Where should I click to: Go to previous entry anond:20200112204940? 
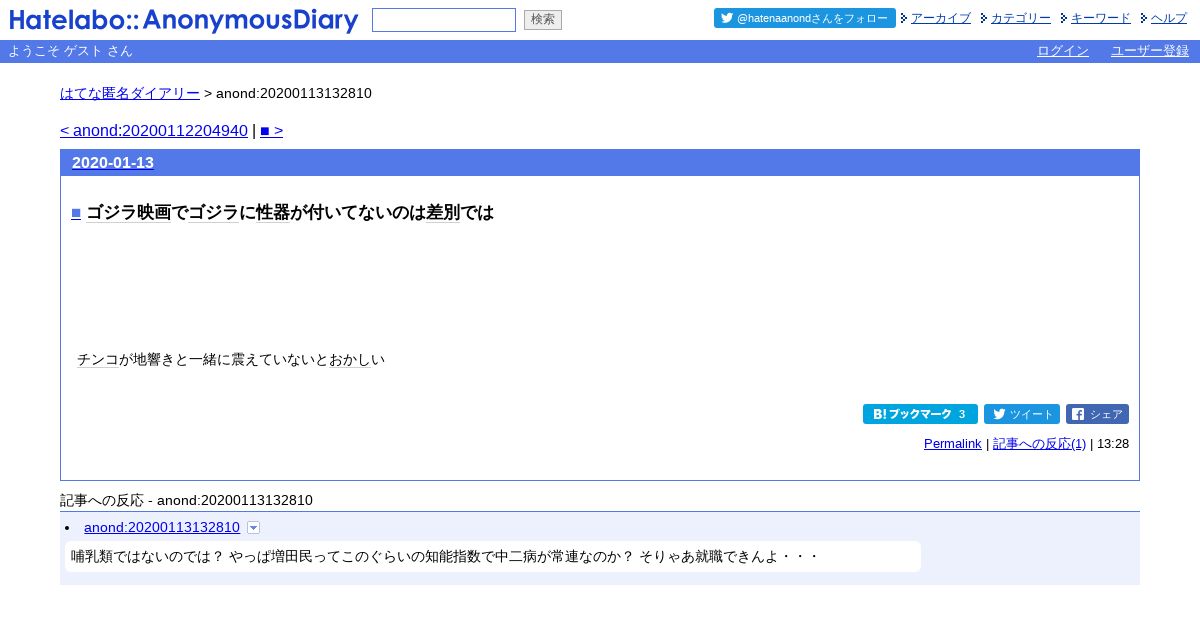point(154,130)
